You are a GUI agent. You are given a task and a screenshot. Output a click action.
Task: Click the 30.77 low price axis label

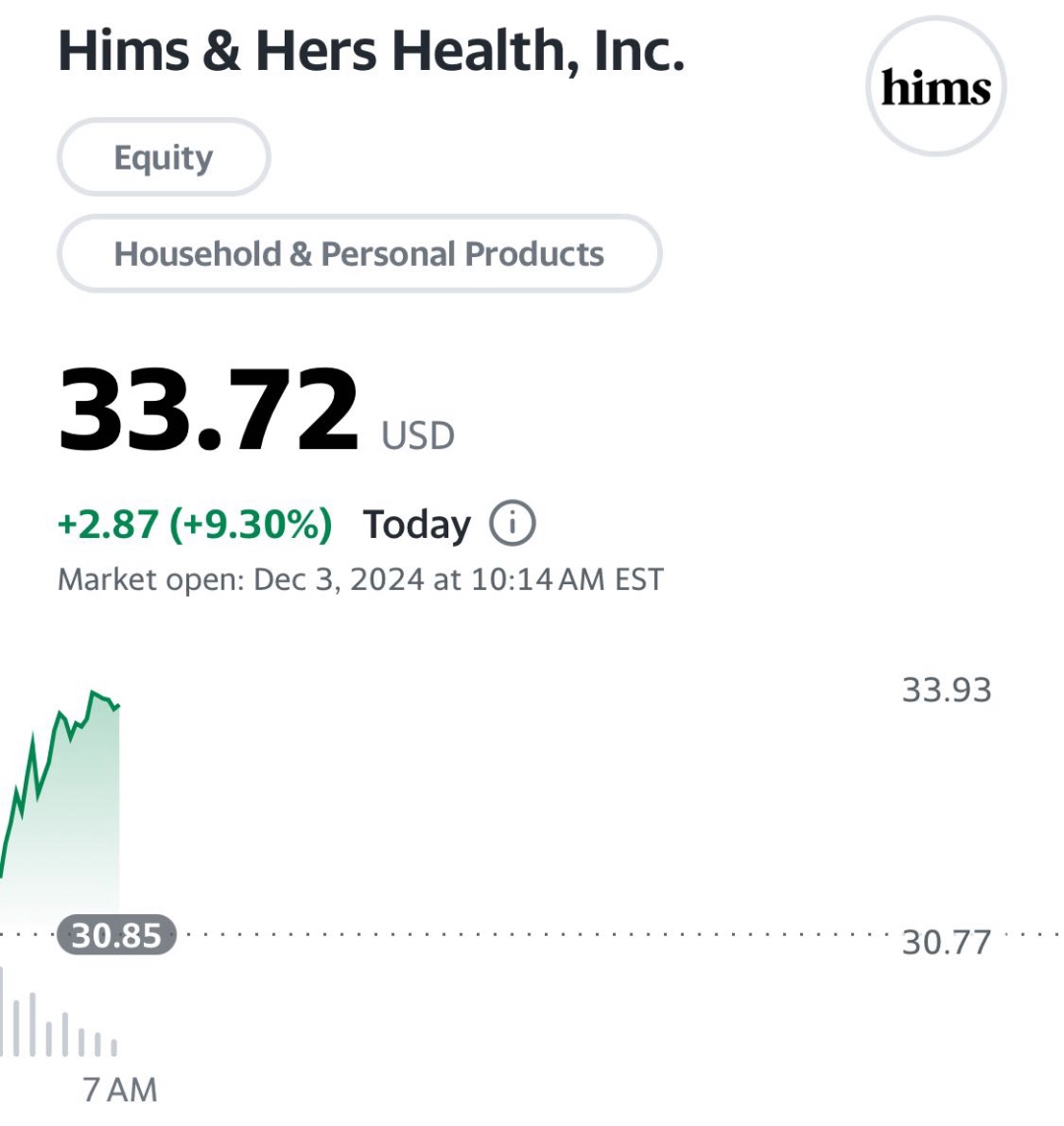point(946,942)
